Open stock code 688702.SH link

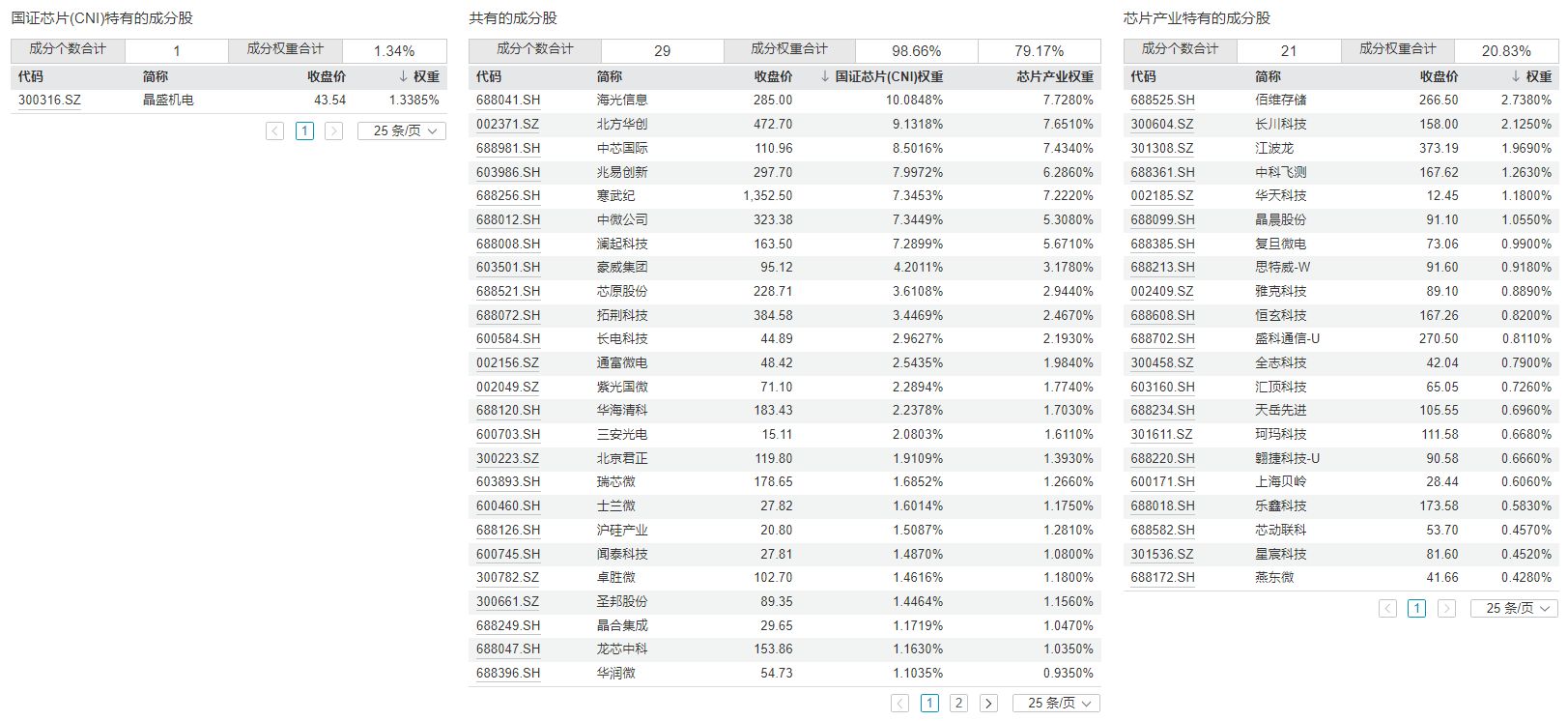coord(1163,338)
